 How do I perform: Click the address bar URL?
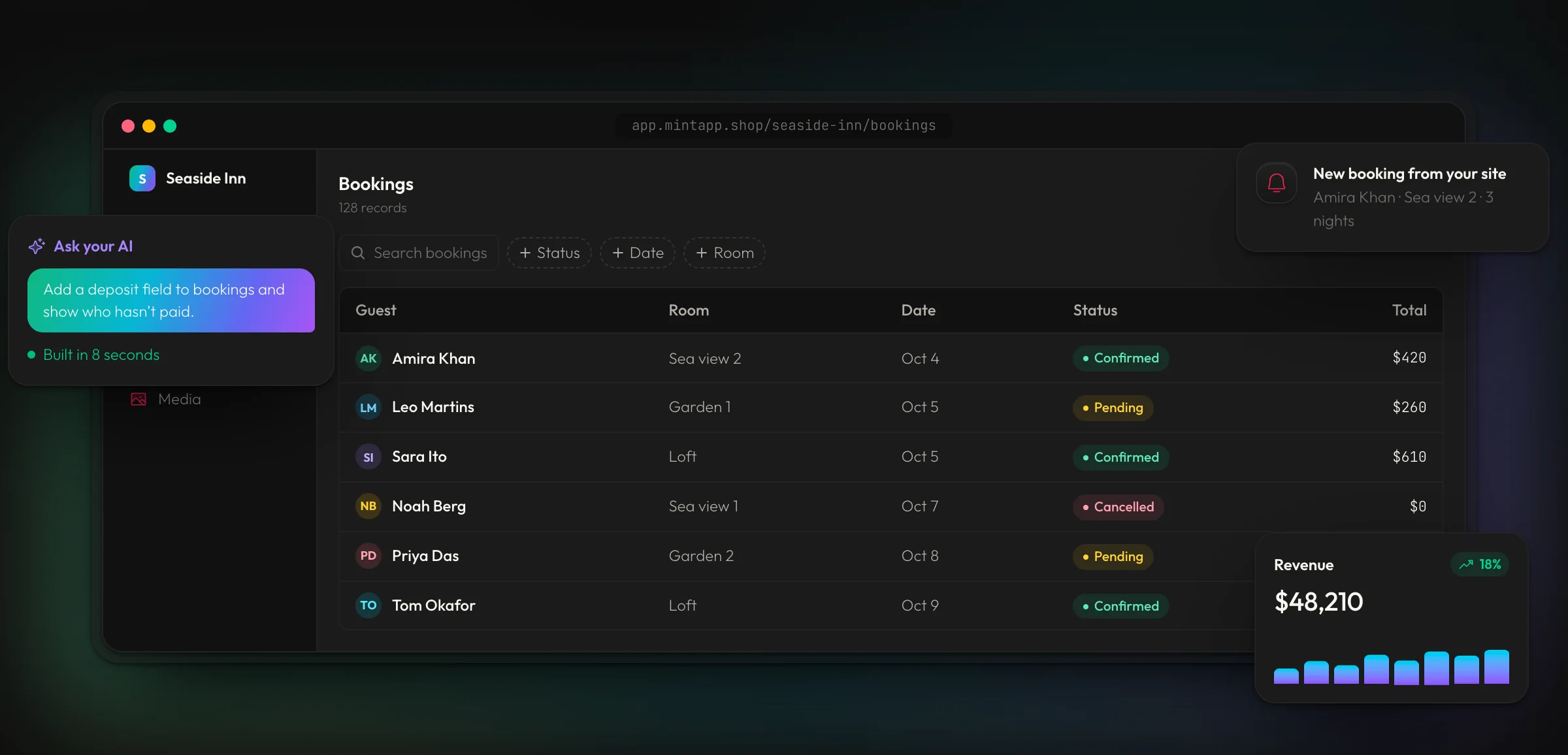pyautogui.click(x=784, y=125)
